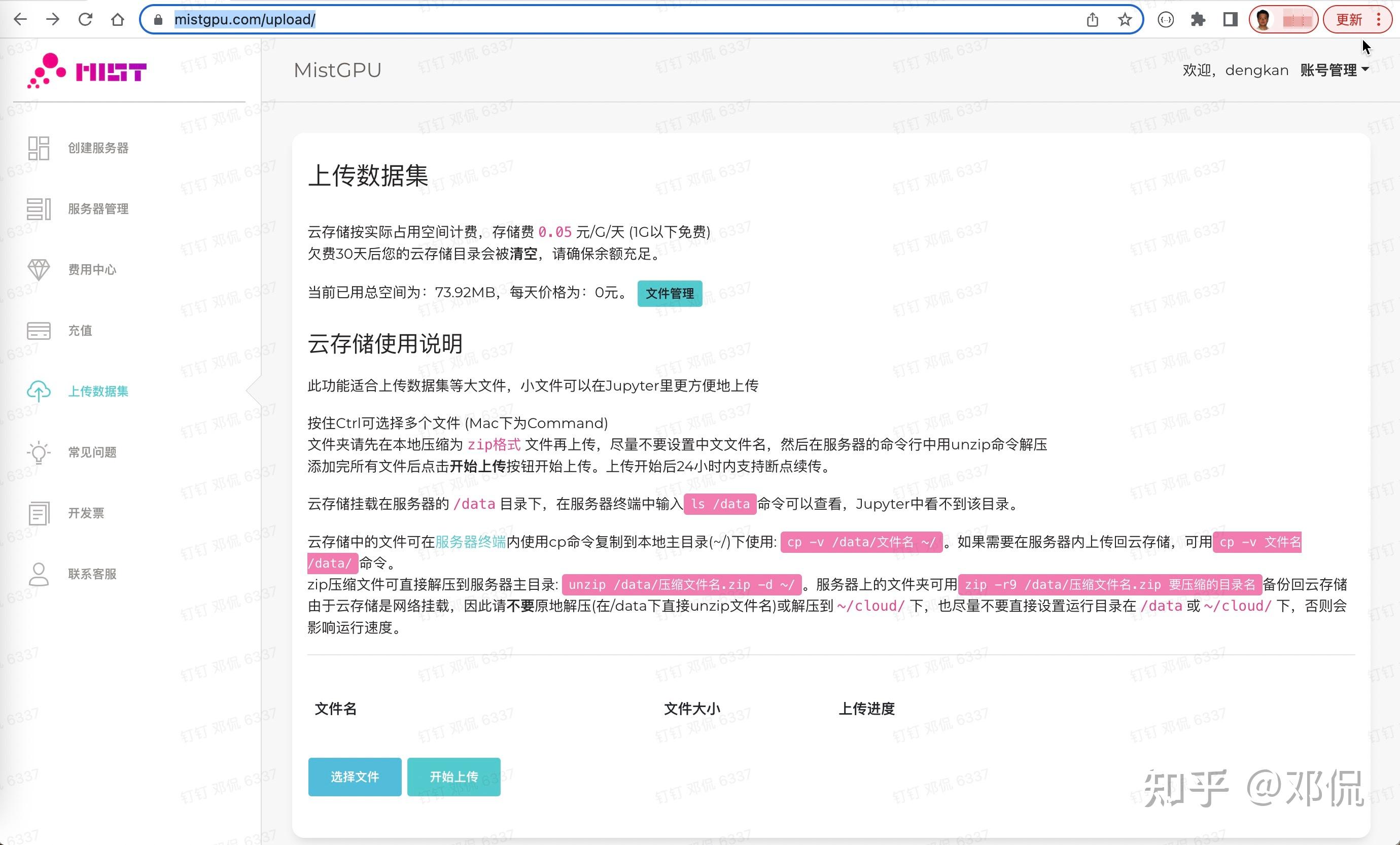Click the 'cp -v /data/文件名 ~/' code snippet
This screenshot has height=845, width=1400.
[861, 542]
